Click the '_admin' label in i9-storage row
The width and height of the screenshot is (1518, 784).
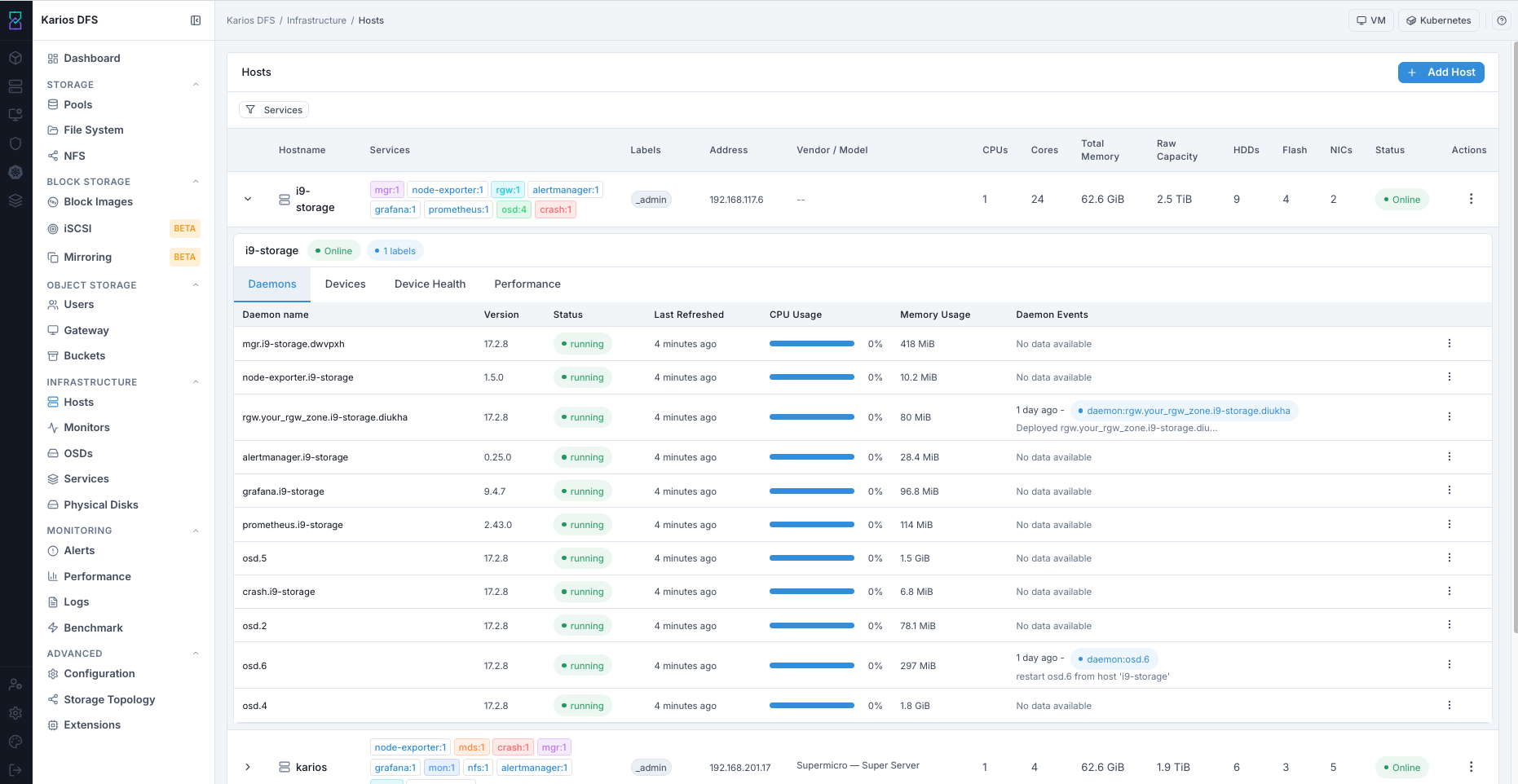tap(651, 200)
